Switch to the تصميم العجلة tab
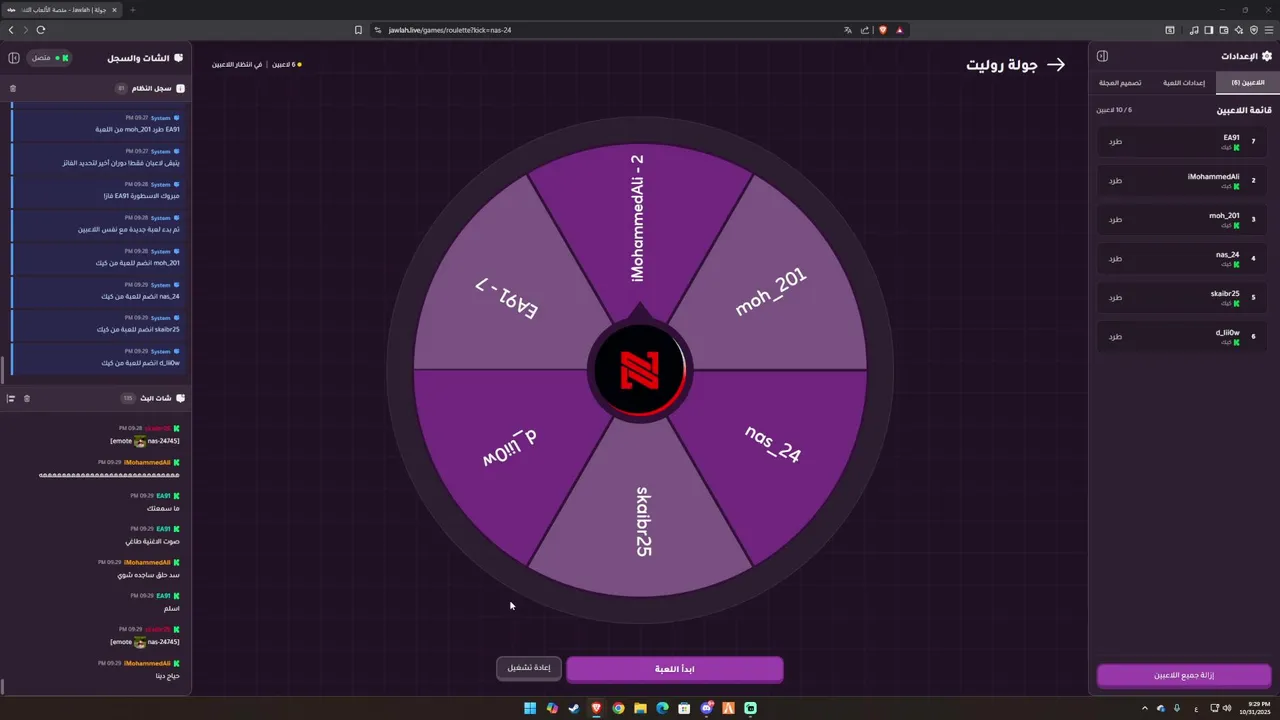 point(1120,83)
